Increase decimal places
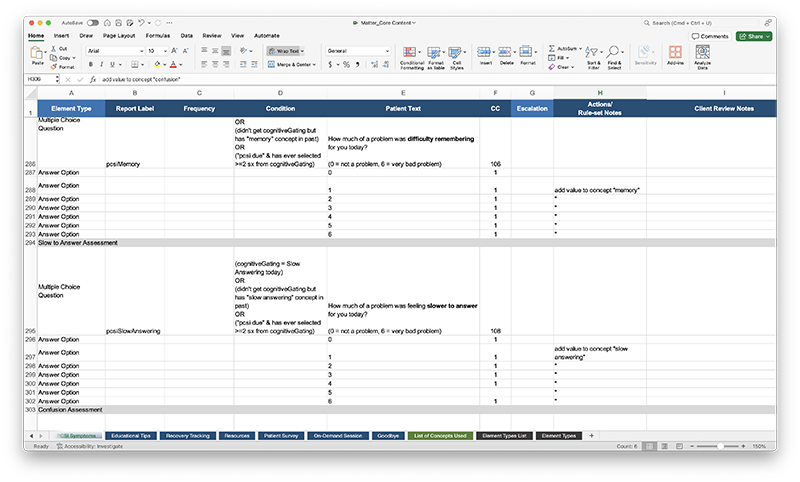Image resolution: width=800 pixels, height=482 pixels. coord(374,65)
